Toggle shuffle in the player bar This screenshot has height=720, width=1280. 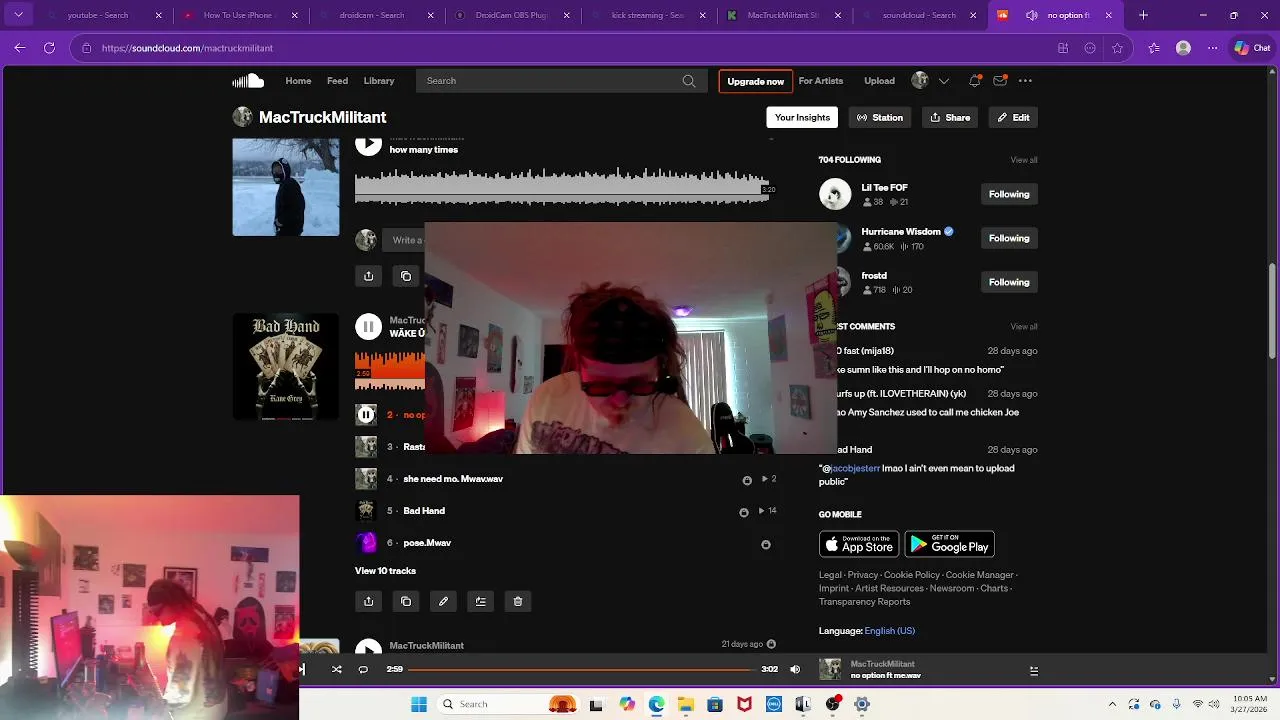coord(337,669)
